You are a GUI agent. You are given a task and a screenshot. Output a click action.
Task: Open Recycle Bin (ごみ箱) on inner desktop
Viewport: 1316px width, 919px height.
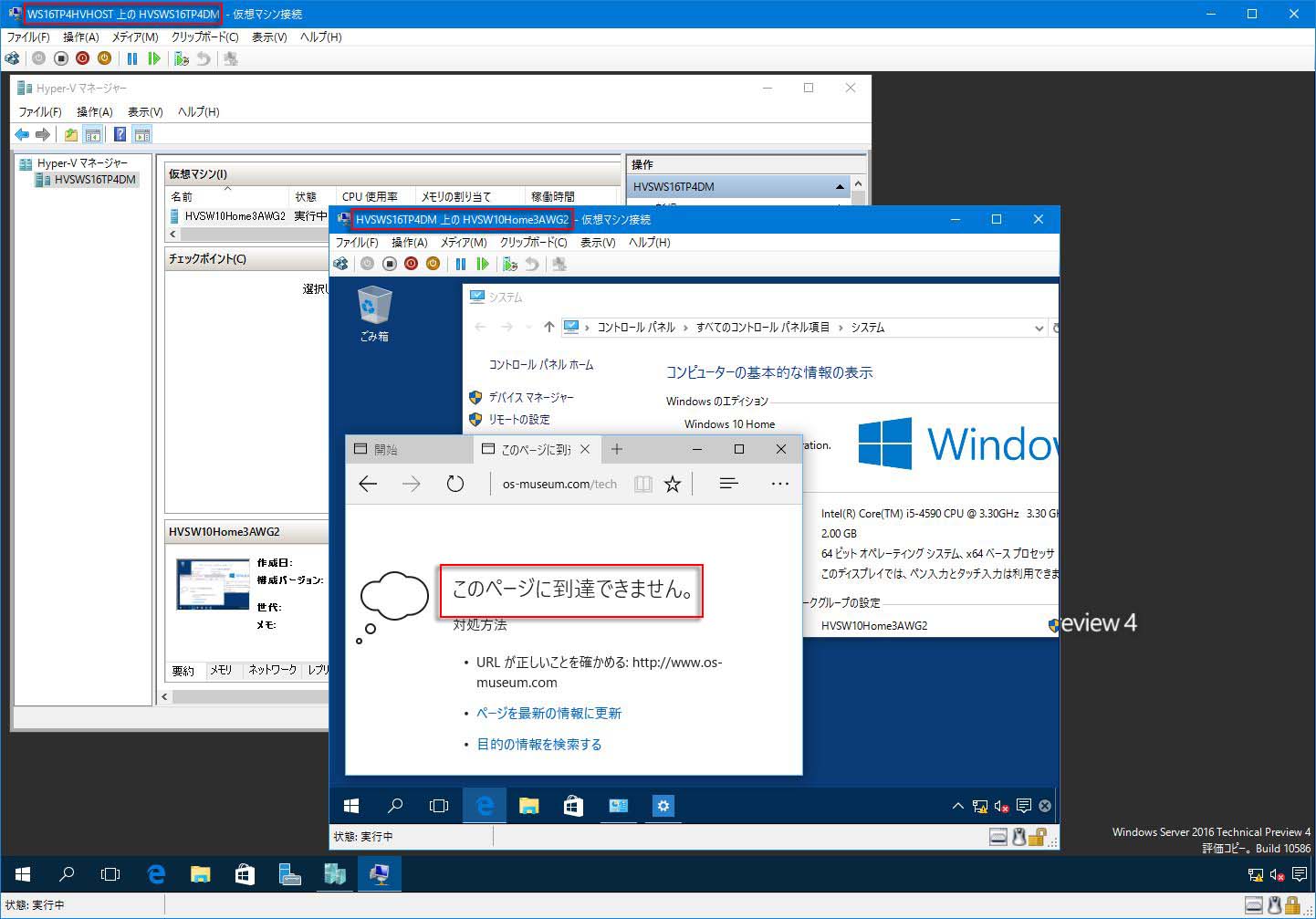point(374,314)
